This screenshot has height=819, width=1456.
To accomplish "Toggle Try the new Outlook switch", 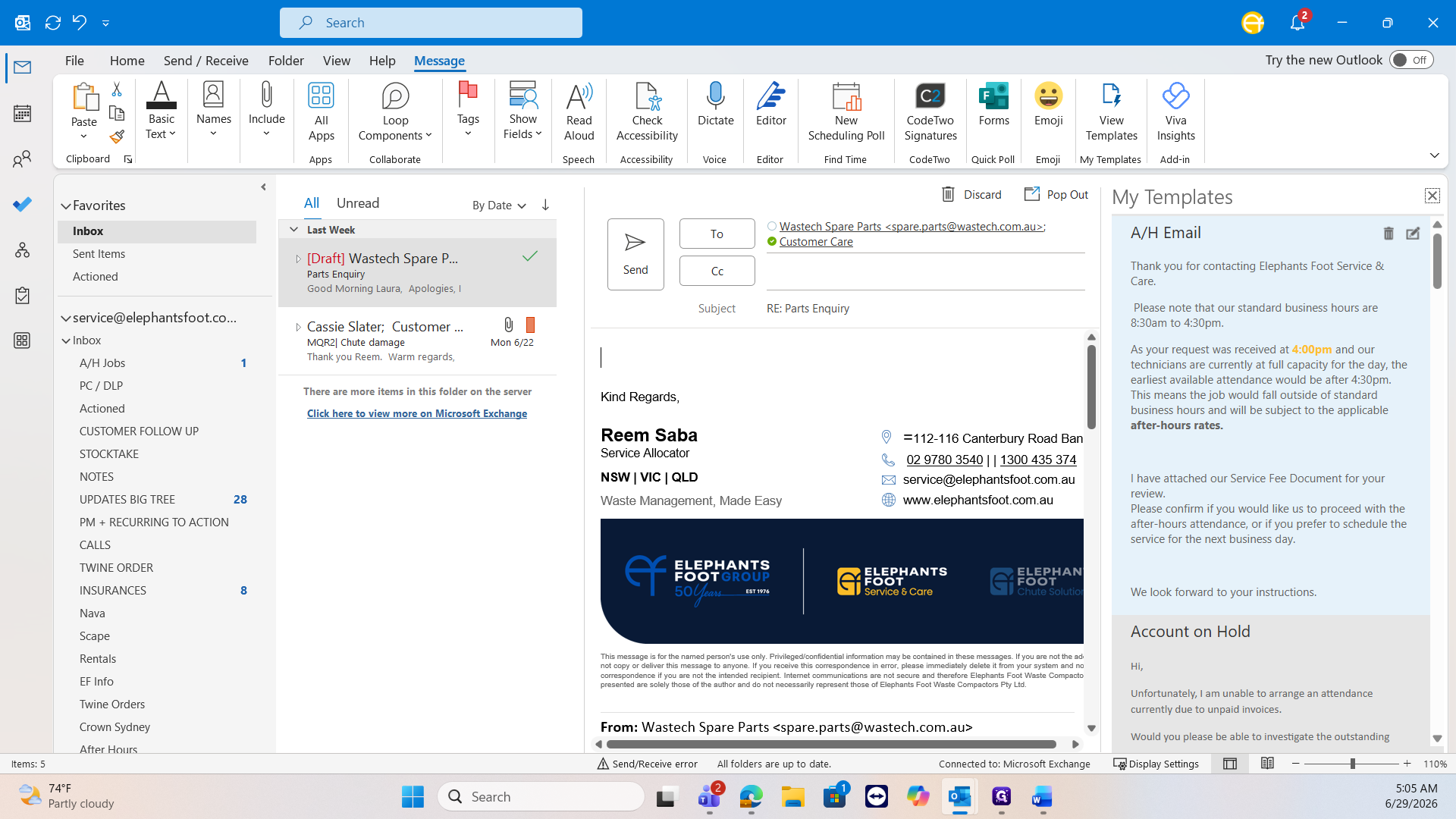I will [x=1411, y=61].
